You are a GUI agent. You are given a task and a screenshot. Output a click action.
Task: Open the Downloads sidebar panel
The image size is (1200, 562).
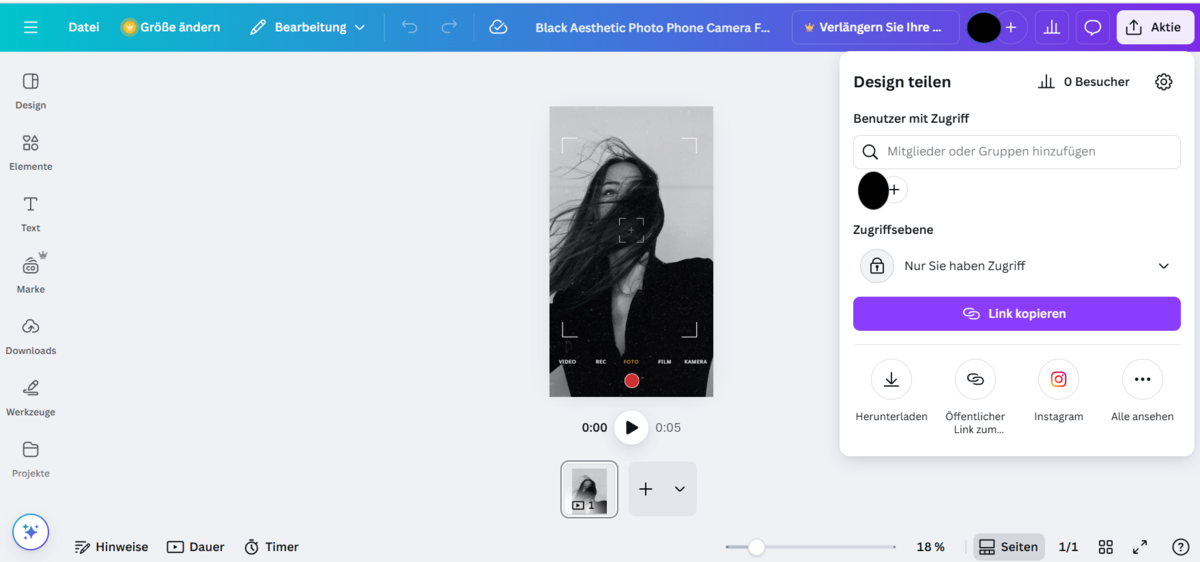[x=30, y=335]
